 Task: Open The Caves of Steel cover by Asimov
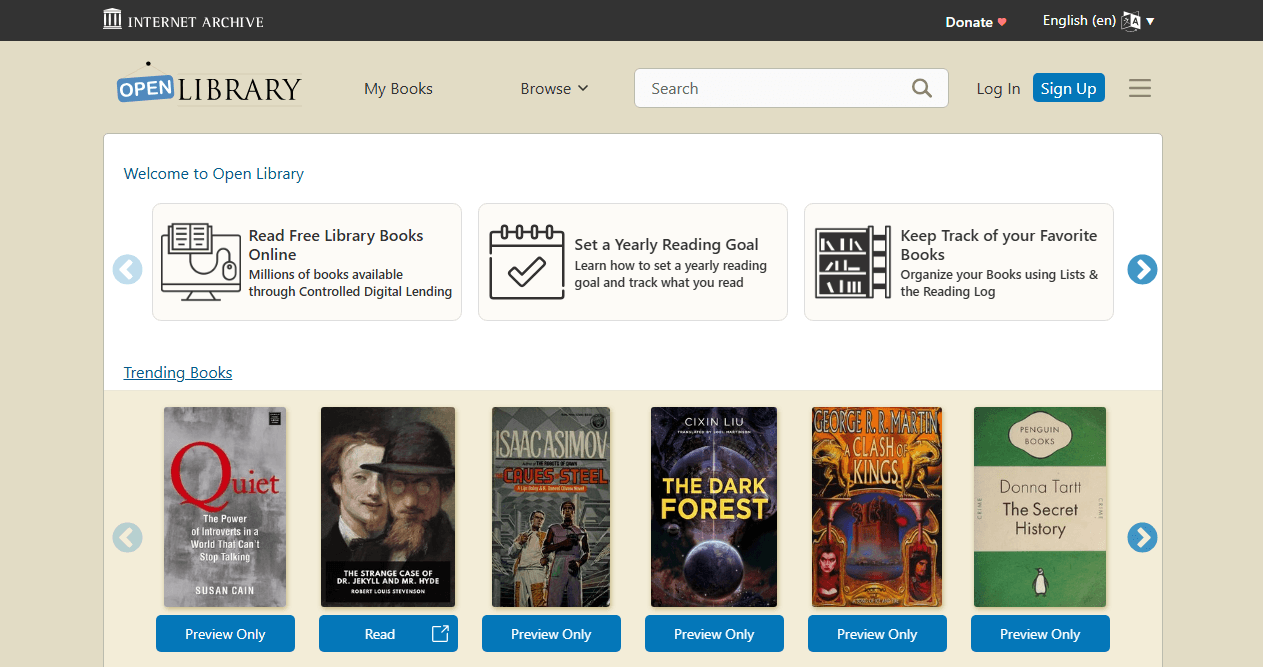551,507
